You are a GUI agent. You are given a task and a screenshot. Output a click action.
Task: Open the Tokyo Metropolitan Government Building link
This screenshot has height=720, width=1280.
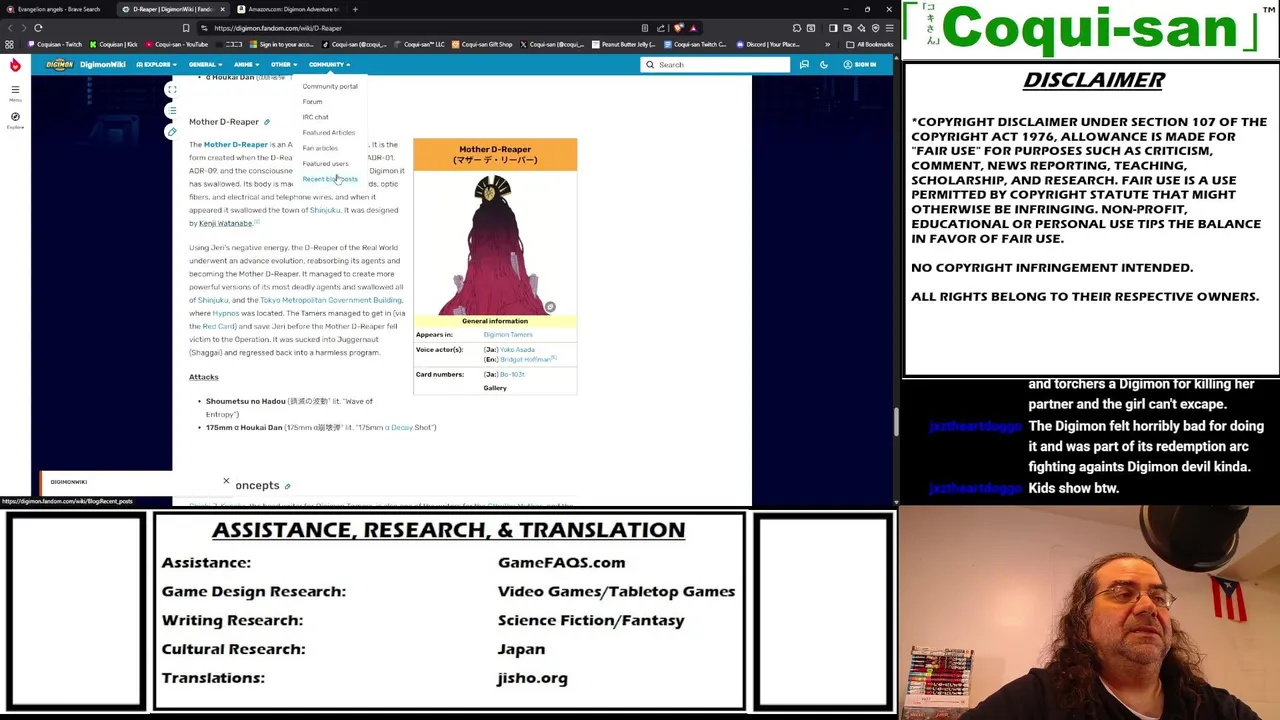[x=331, y=300]
